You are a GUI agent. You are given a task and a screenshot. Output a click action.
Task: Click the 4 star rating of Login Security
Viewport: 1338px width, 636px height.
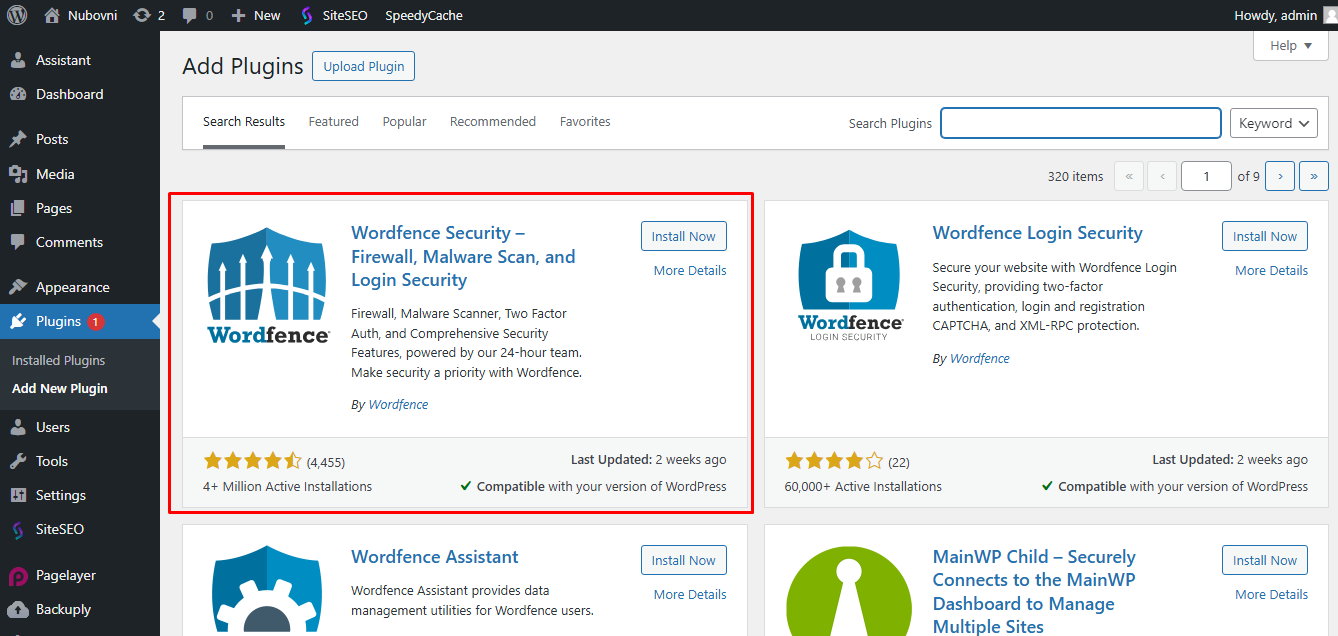point(834,461)
